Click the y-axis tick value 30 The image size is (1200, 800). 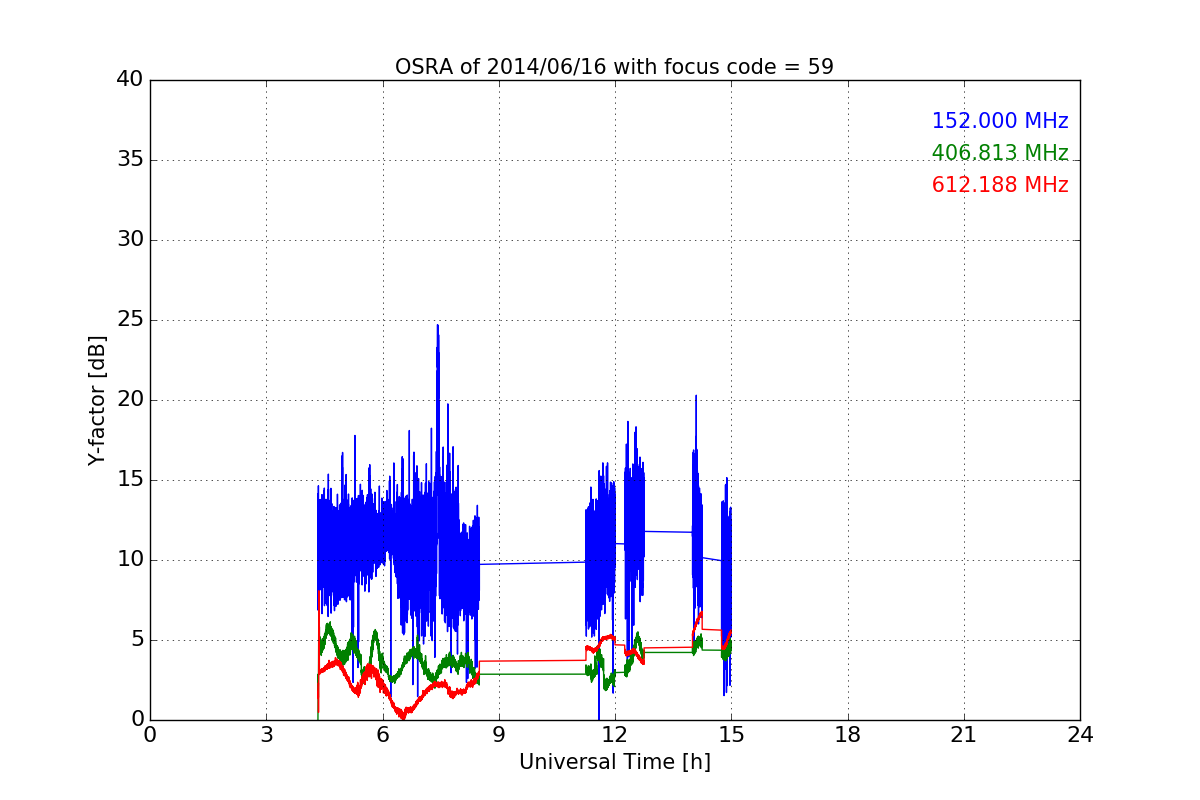click(x=130, y=240)
